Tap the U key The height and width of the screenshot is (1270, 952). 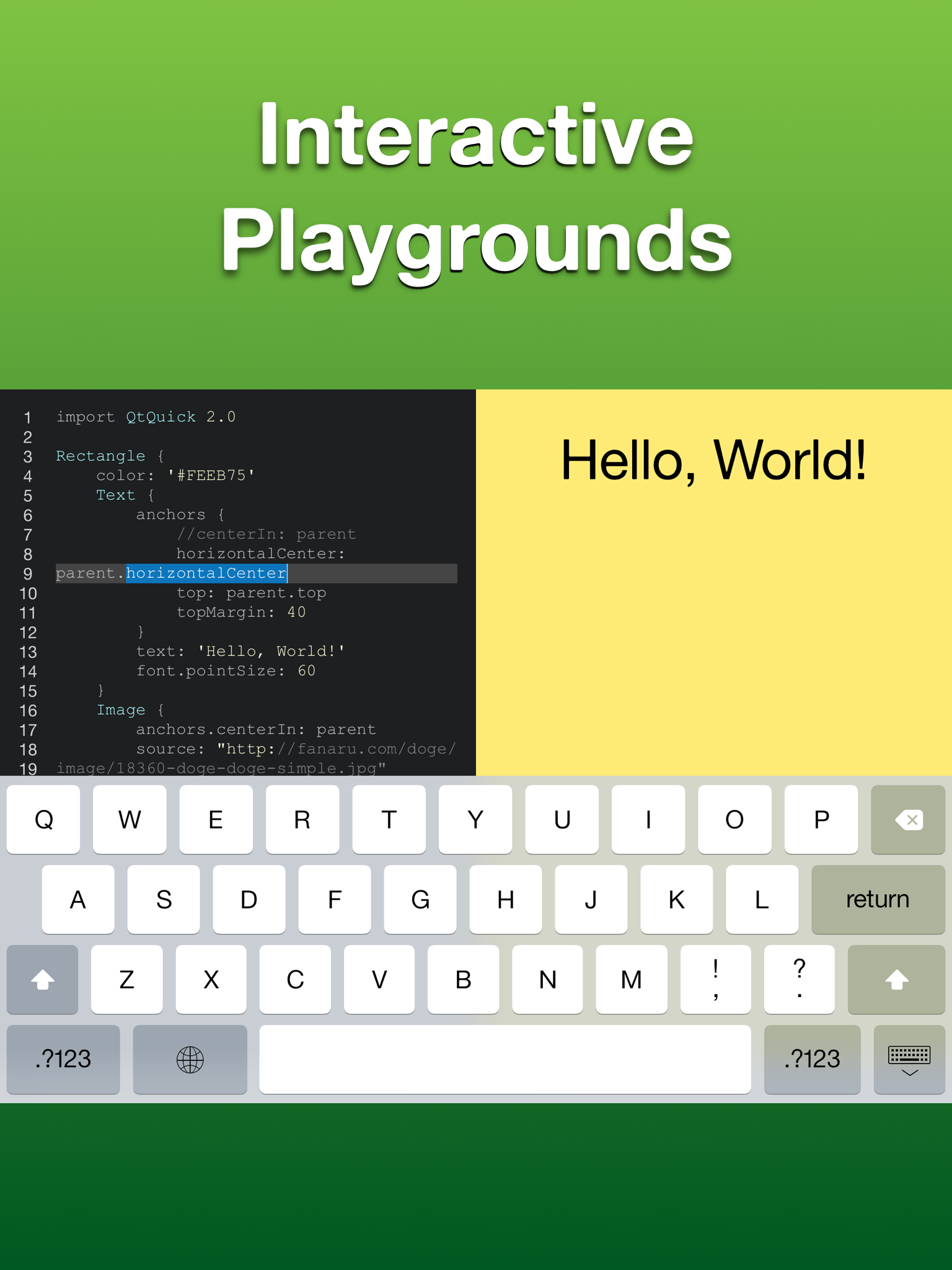(562, 820)
